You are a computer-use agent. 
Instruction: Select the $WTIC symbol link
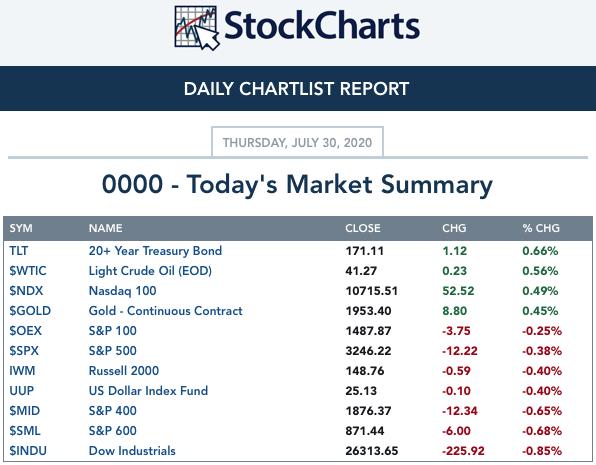click(x=28, y=271)
